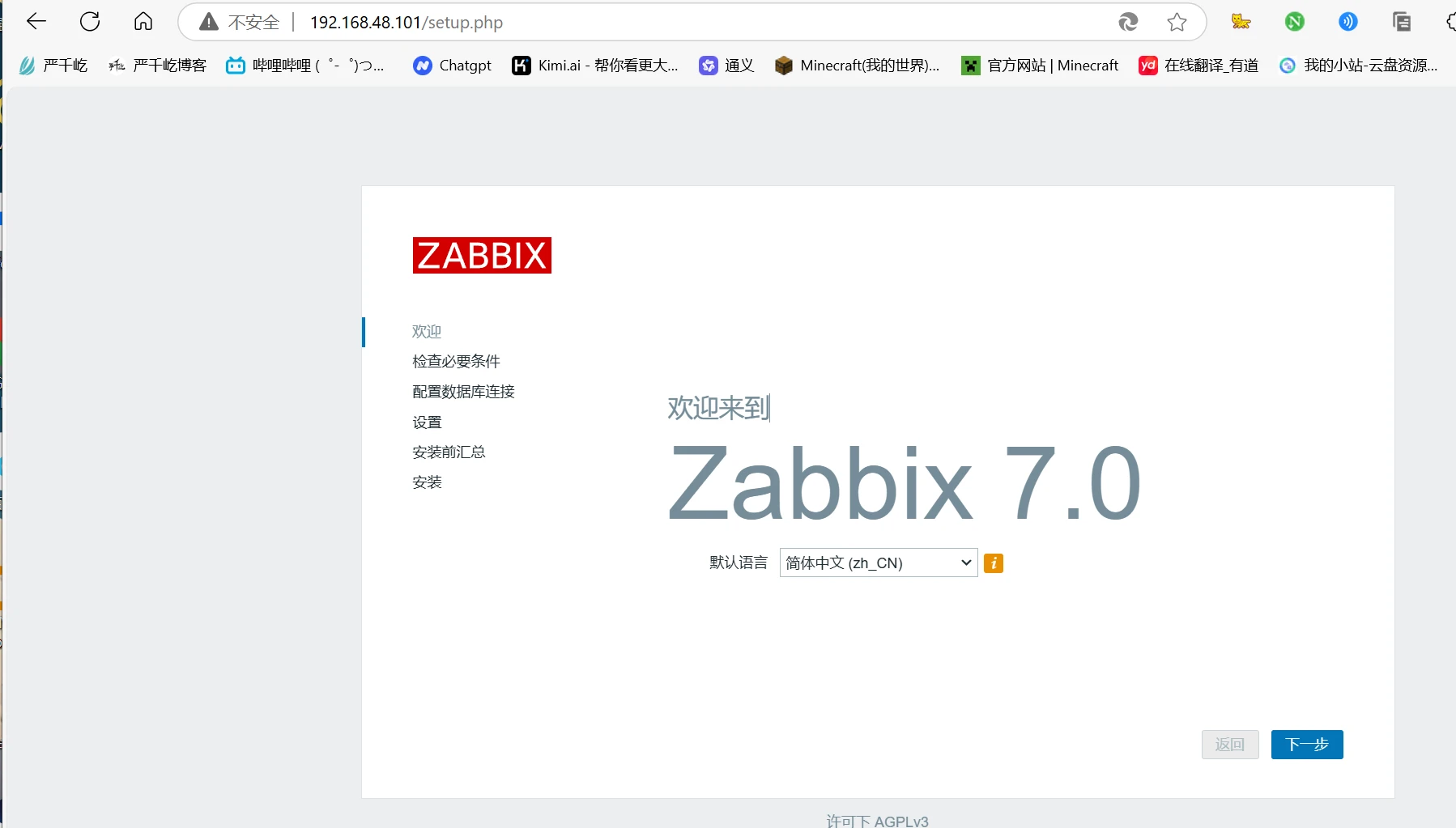Viewport: 1456px width, 828px height.
Task: Open the blue sound extension icon
Action: pyautogui.click(x=1347, y=22)
